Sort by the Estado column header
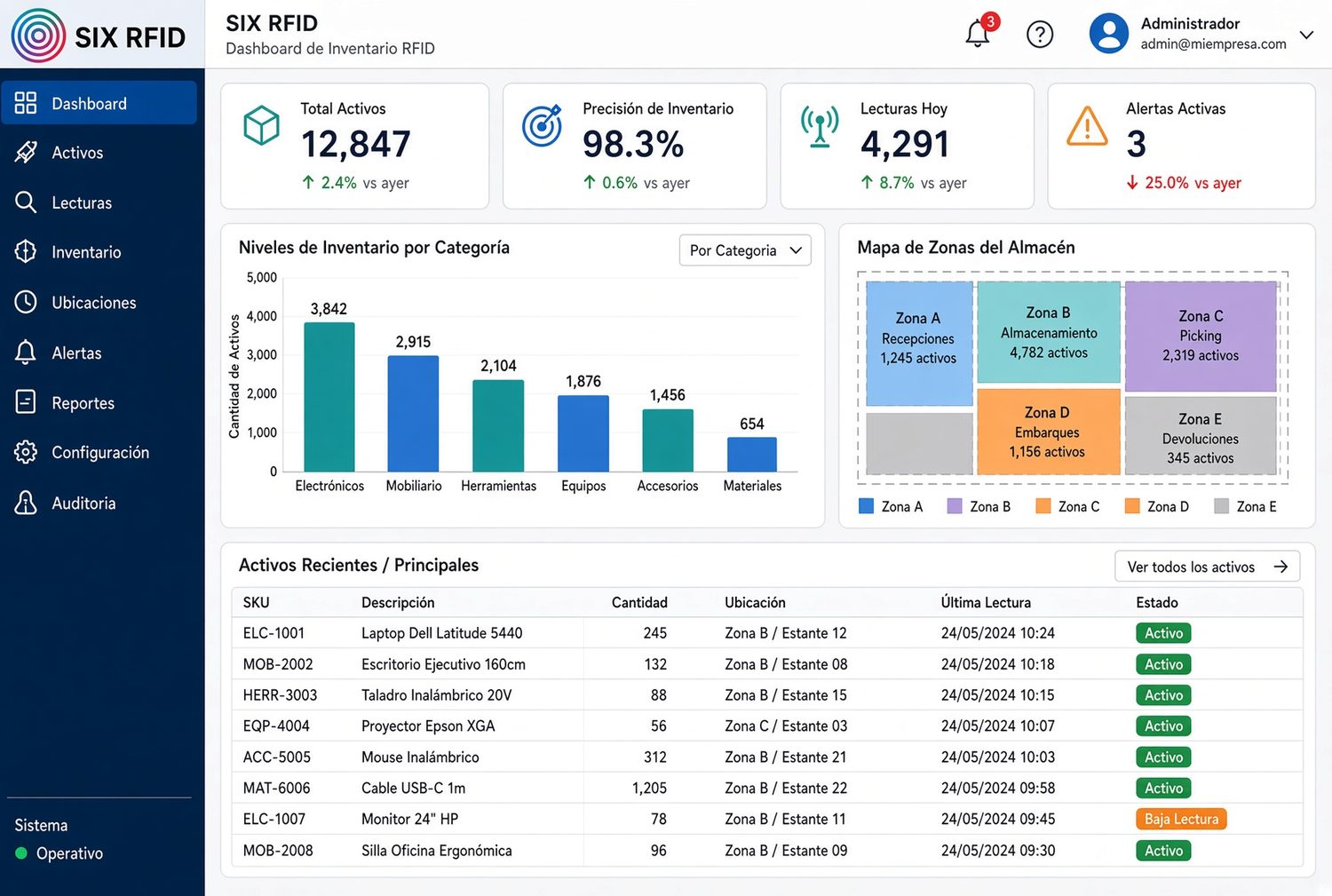The image size is (1332, 896). point(1157,602)
